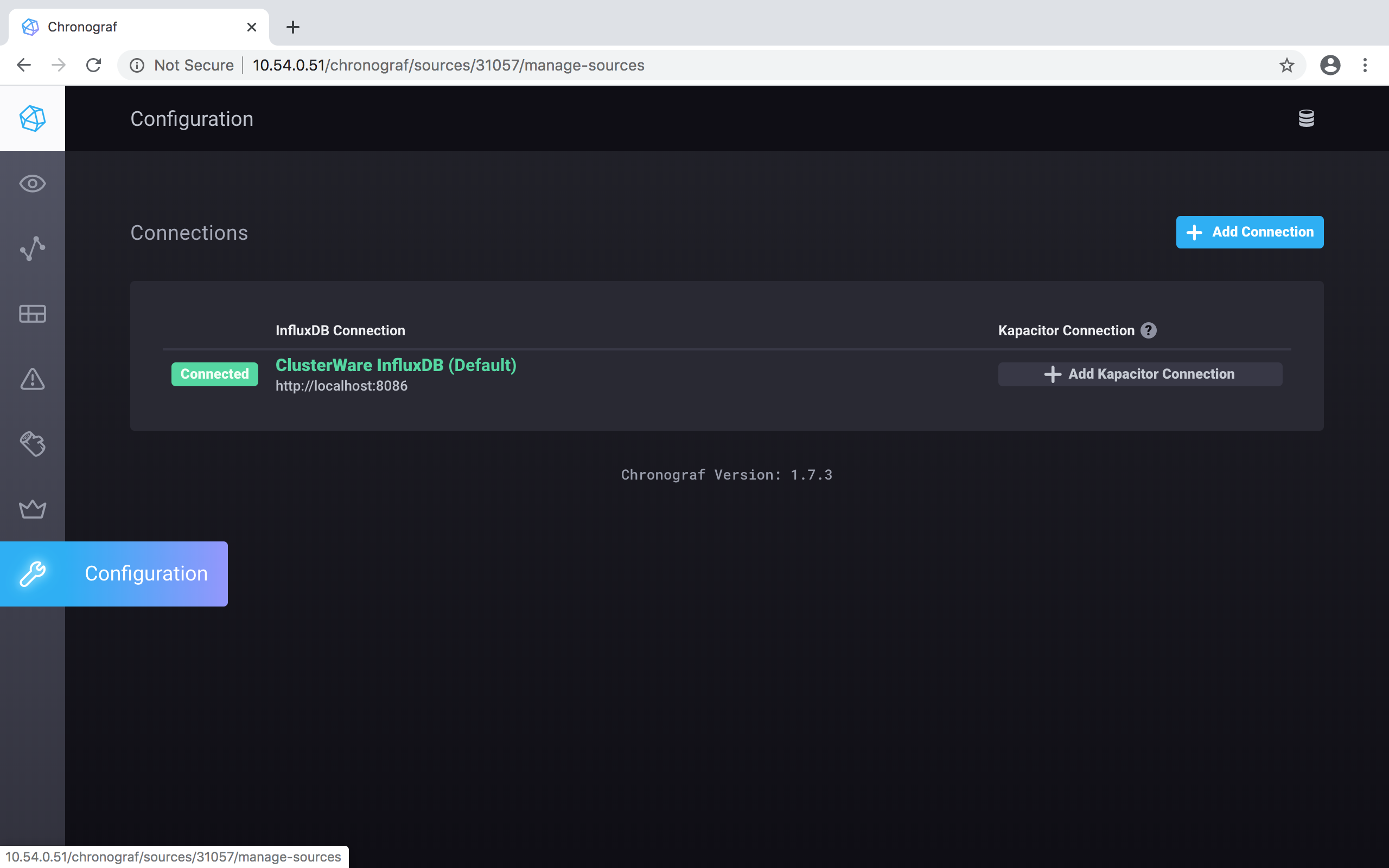Bookmark page with the star icon

(1287, 65)
